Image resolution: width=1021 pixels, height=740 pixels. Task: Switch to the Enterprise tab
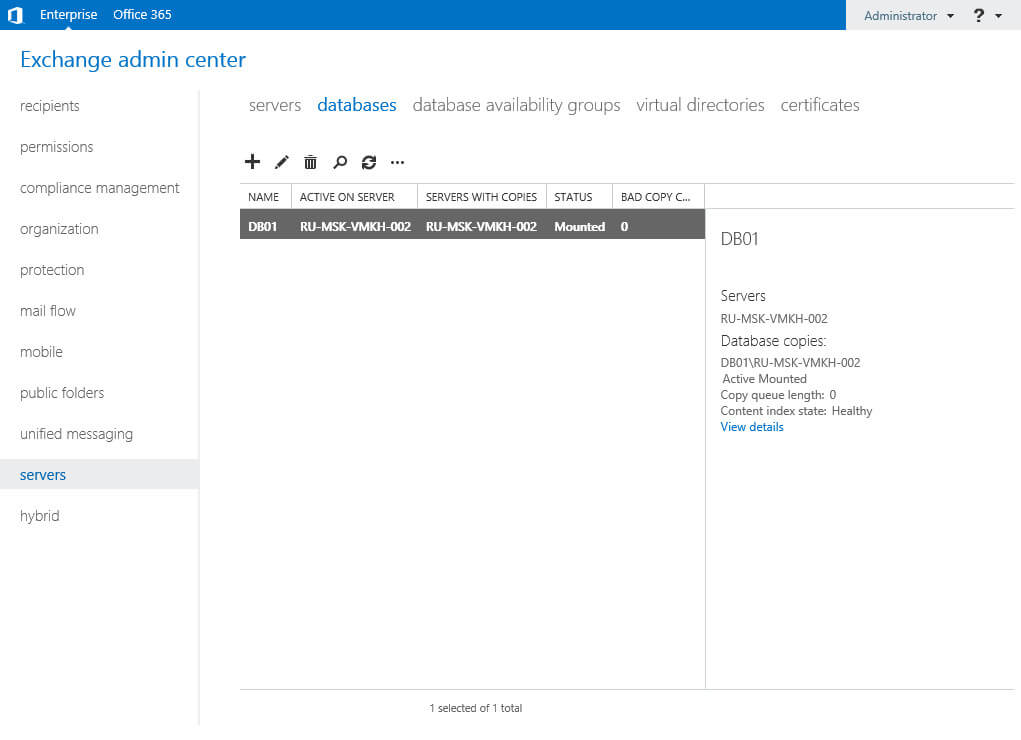(x=68, y=14)
